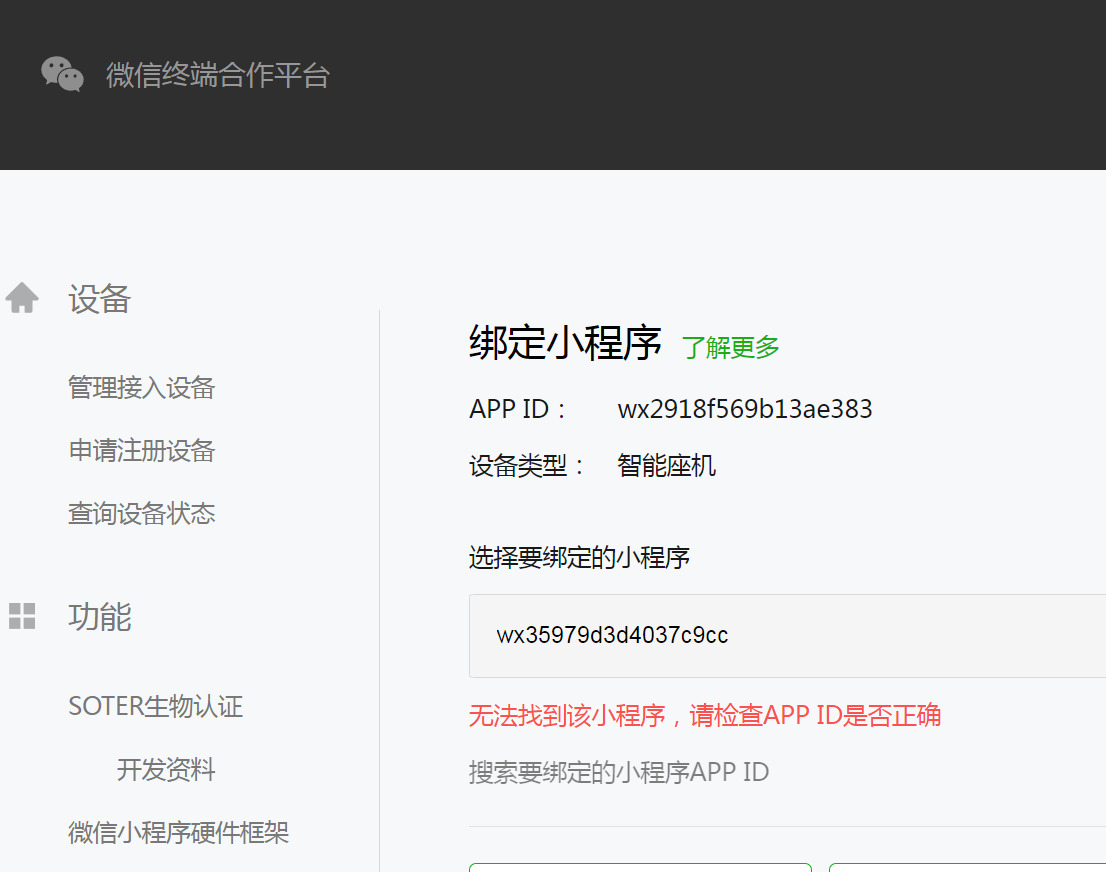Open 微信终端合作平台 header title
The width and height of the screenshot is (1106, 872).
(218, 75)
